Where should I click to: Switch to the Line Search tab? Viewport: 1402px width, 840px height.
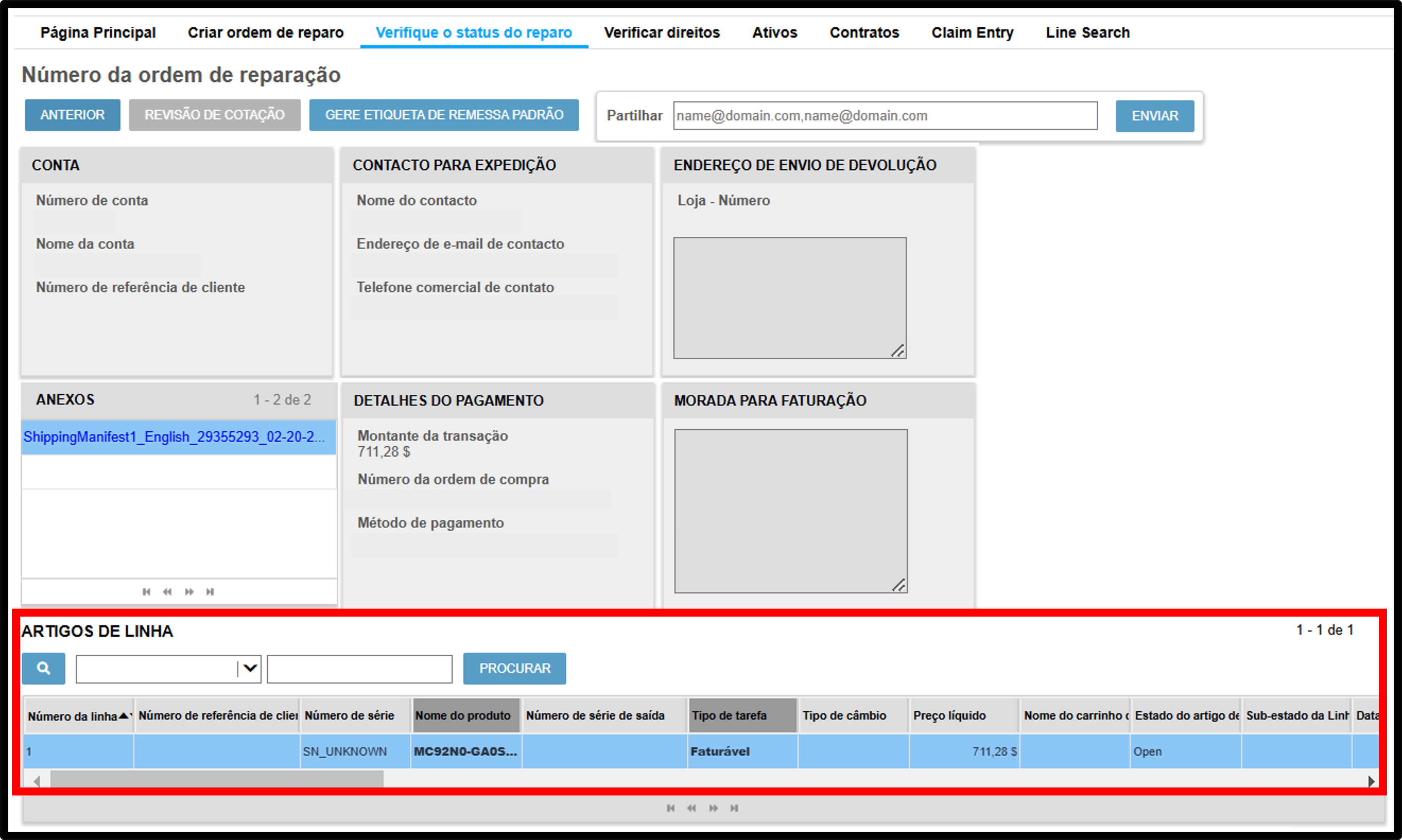point(1087,33)
